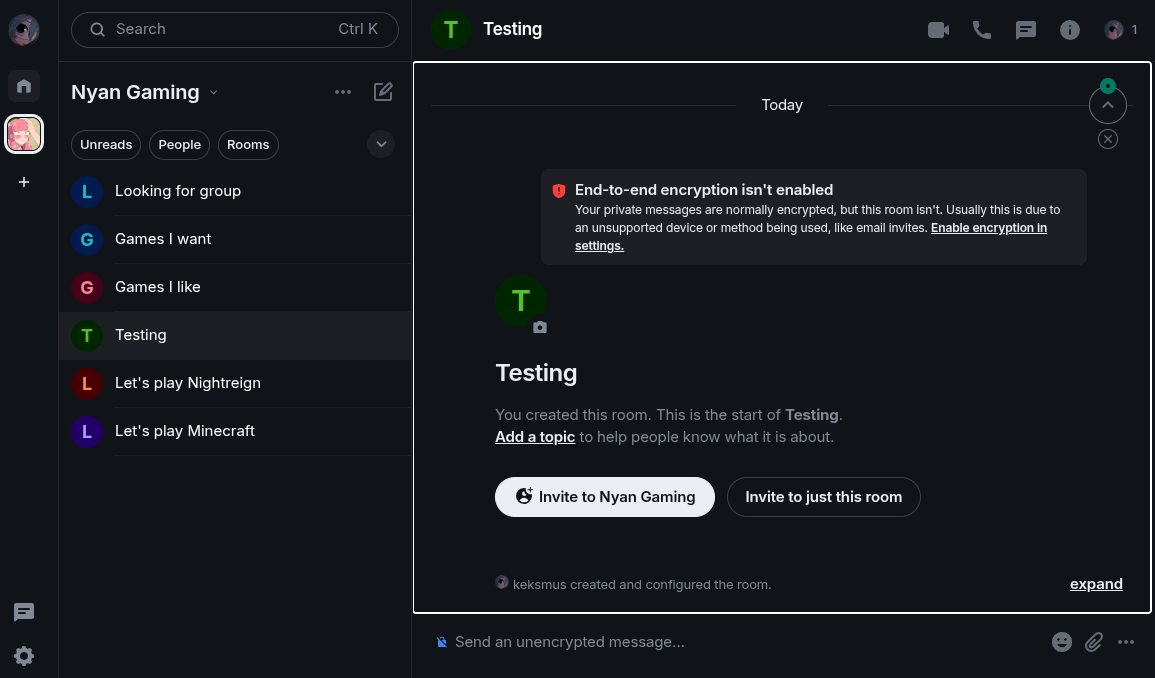Click the Add a topic link
This screenshot has height=678, width=1155.
535,437
